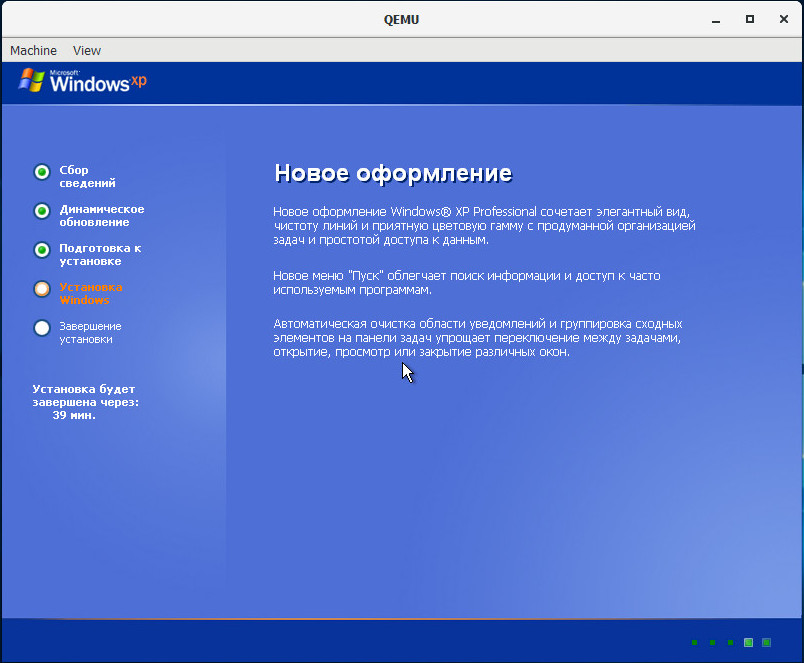Click 'Установка будет завершена через:' text
Image resolution: width=804 pixels, height=663 pixels.
pos(86,396)
